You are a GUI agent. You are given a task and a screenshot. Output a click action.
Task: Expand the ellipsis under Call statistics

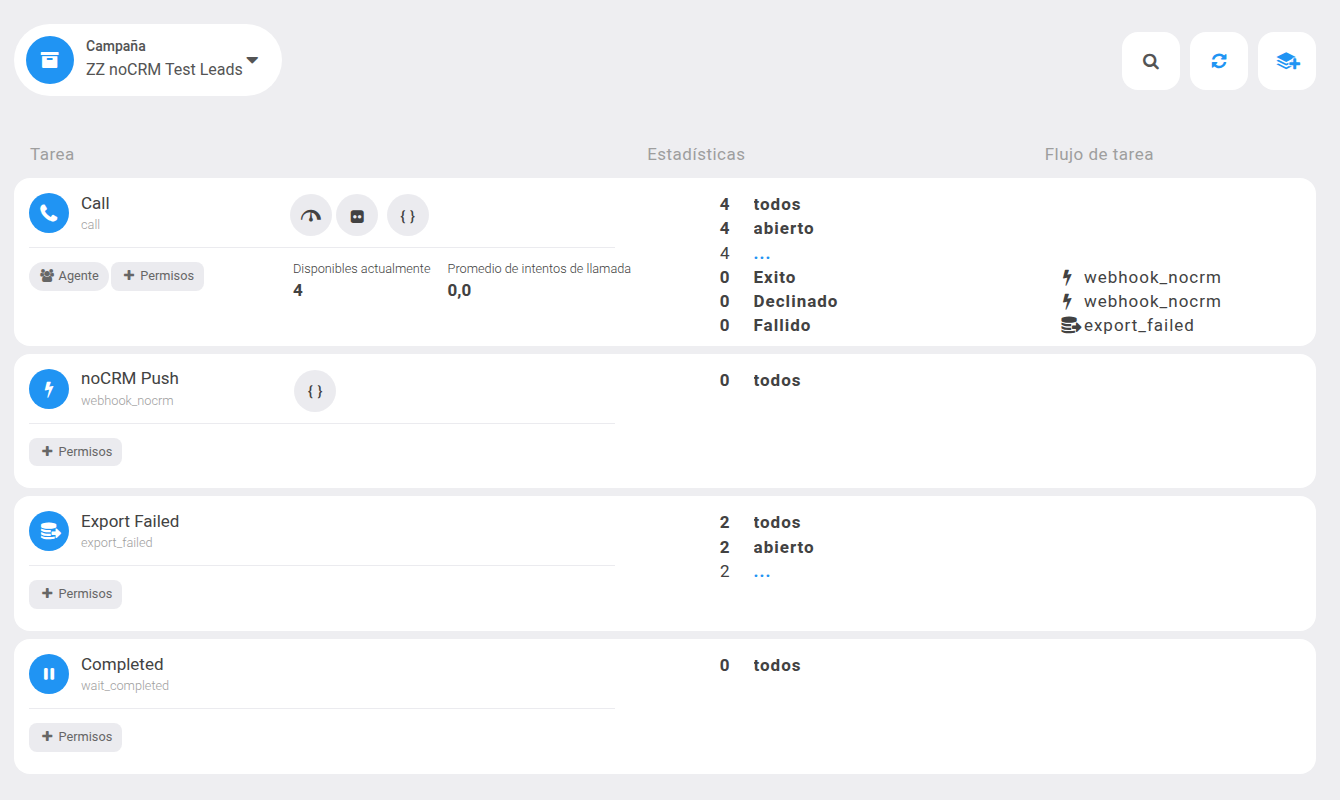click(762, 256)
